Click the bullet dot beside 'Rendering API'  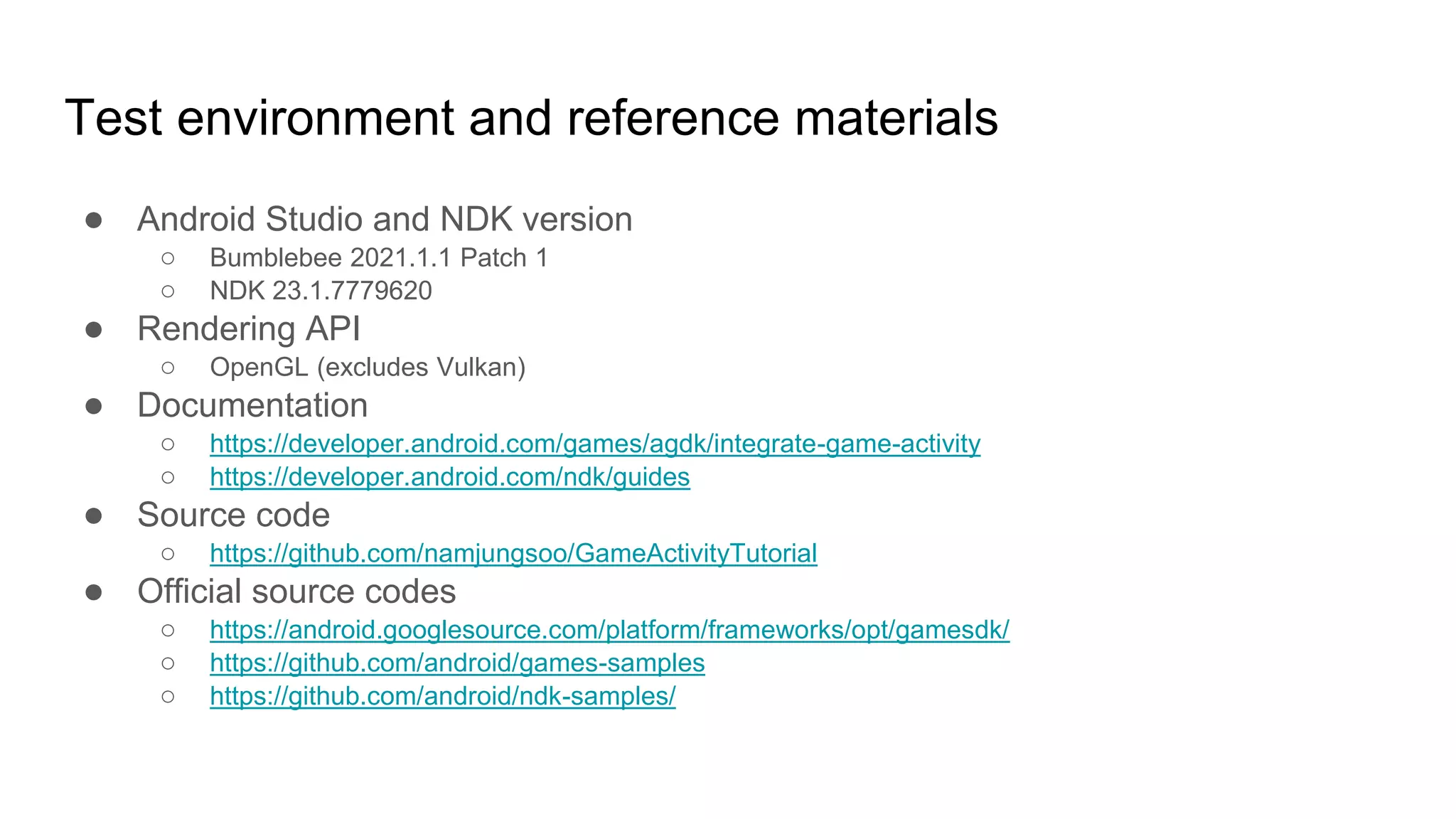[93, 330]
